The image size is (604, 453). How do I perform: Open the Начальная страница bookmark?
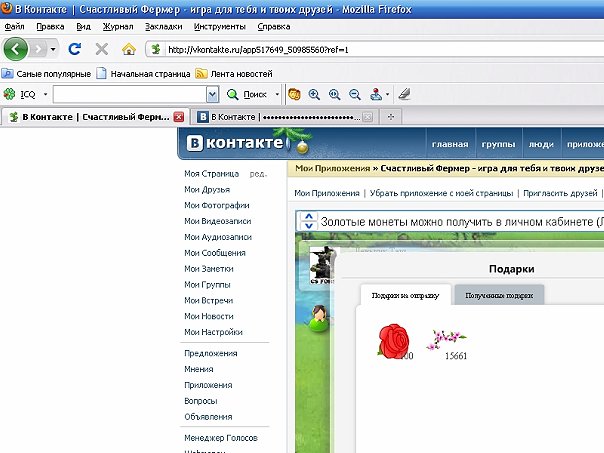point(143,74)
